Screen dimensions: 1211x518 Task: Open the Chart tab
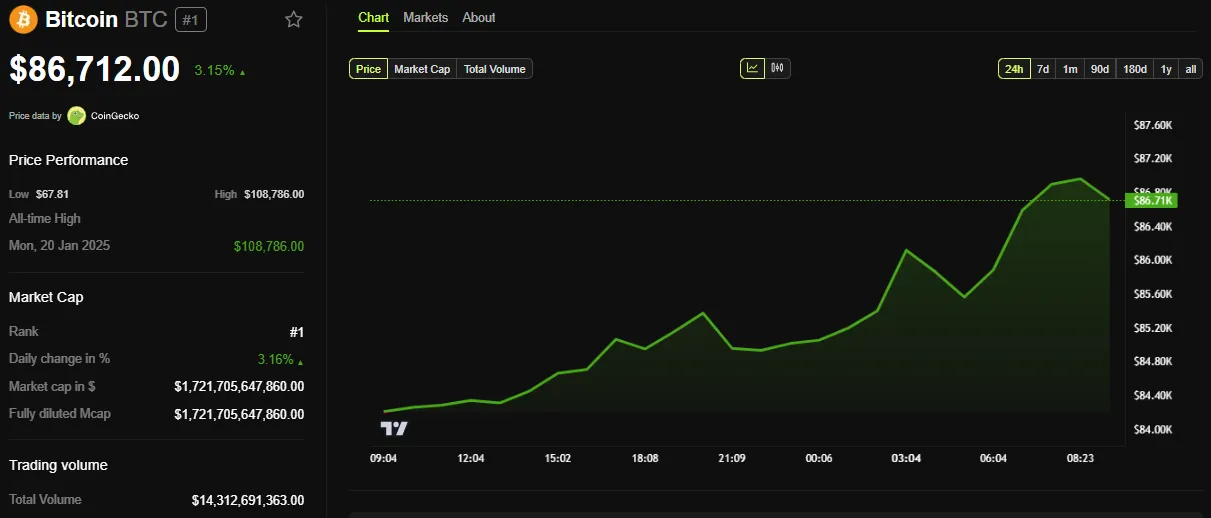click(373, 18)
